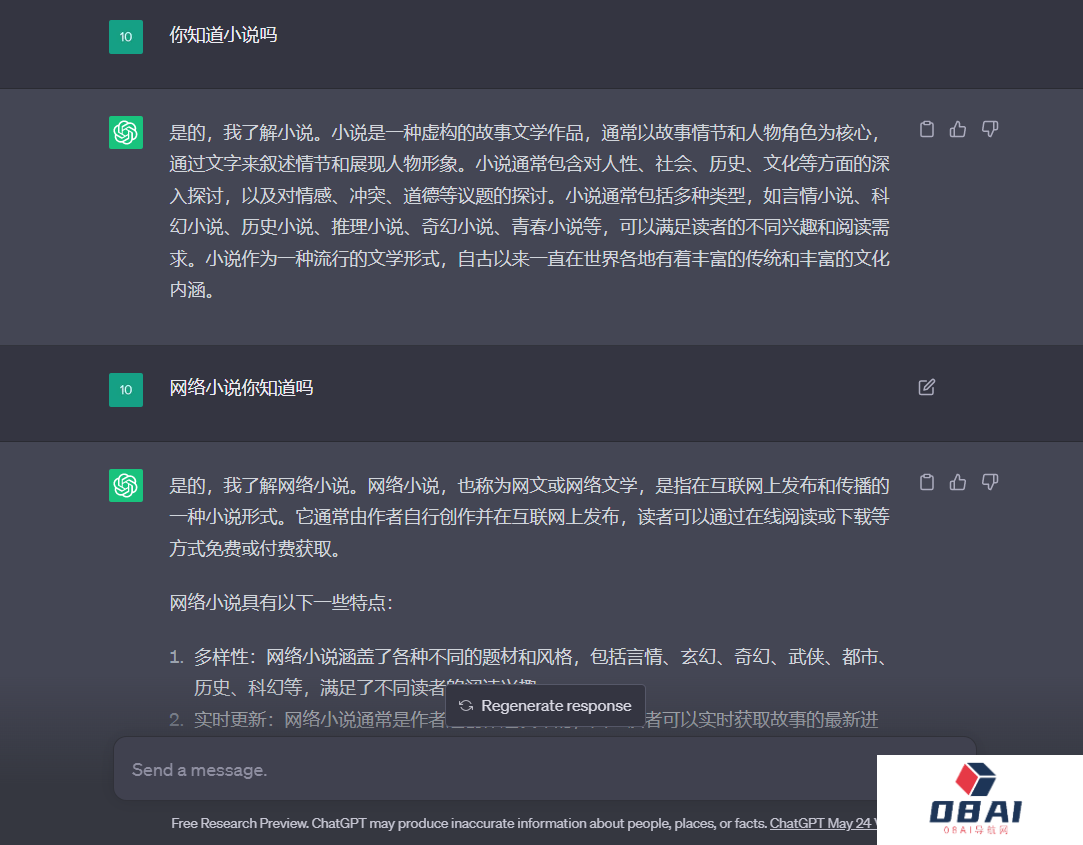
Task: Give thumbs up to the 小说 response
Action: (x=957, y=129)
